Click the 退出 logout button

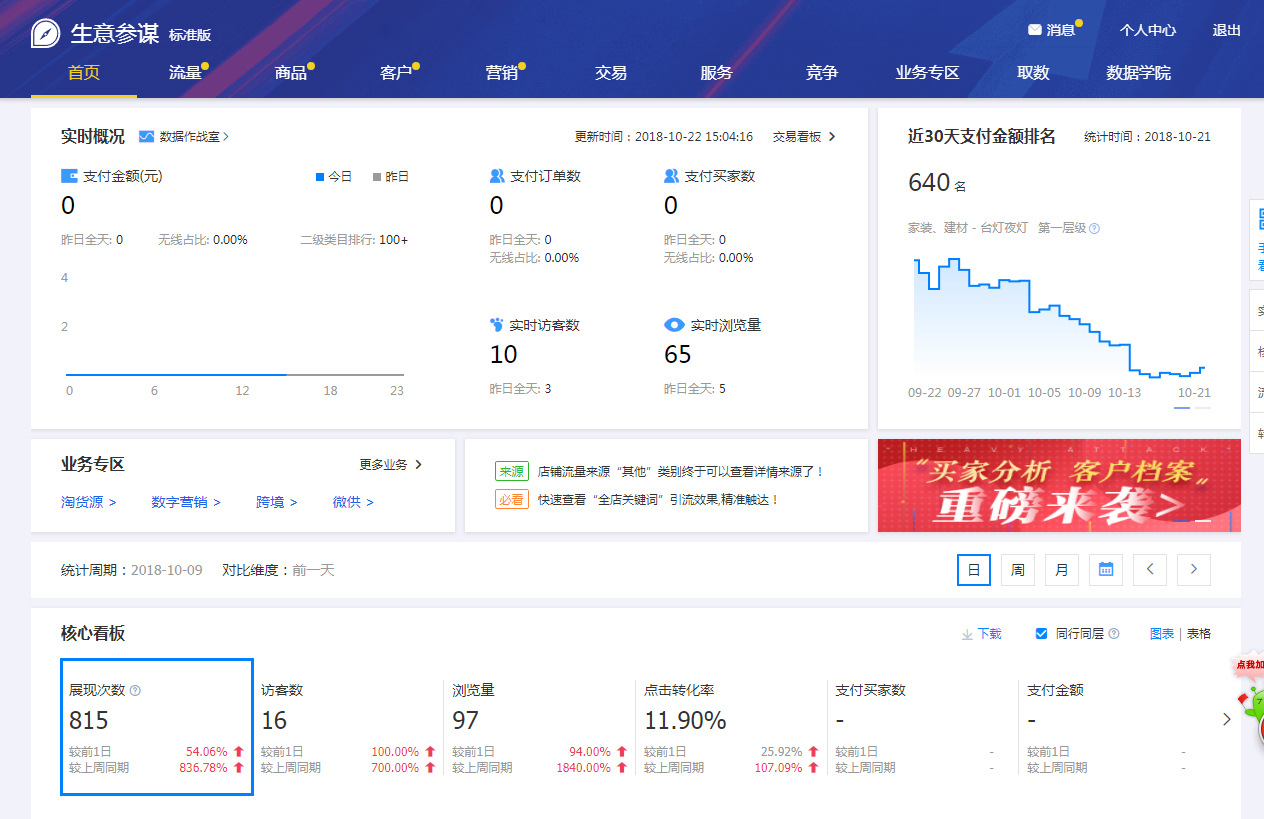tap(1226, 30)
